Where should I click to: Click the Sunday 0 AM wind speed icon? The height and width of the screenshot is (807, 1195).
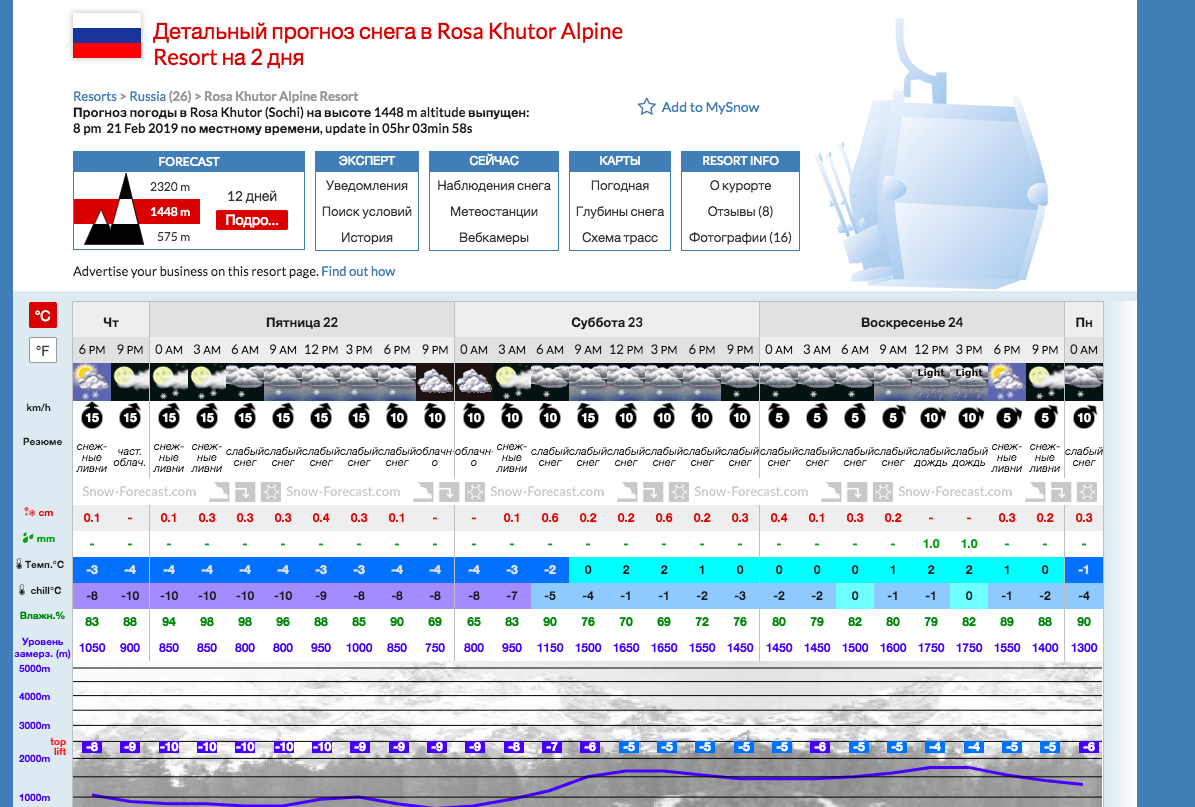(779, 417)
